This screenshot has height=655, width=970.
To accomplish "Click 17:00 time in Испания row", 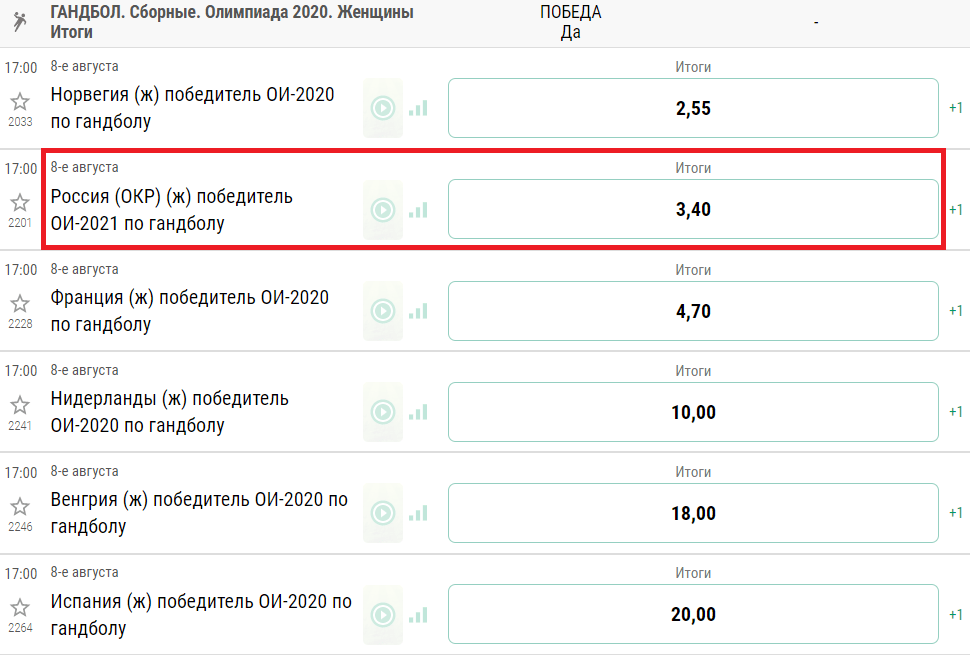I will pos(21,574).
